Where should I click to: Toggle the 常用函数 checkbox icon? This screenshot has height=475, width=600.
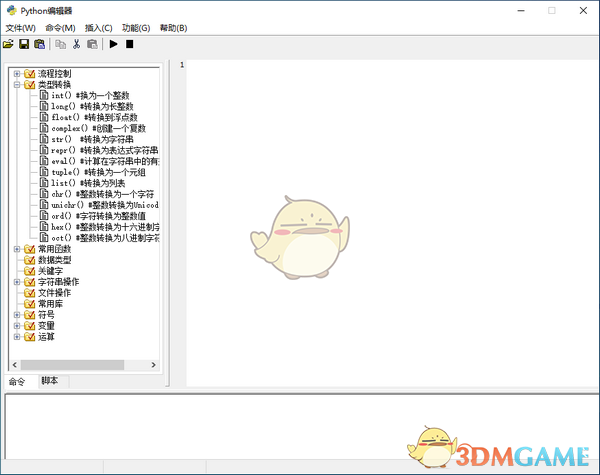coord(29,249)
